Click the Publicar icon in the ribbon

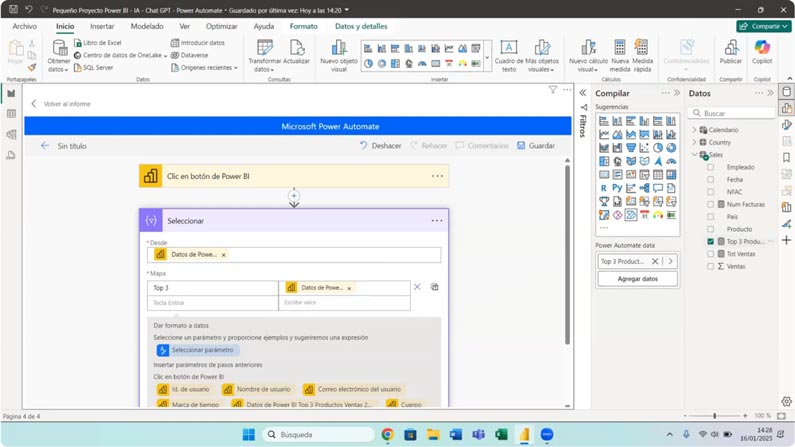point(731,49)
